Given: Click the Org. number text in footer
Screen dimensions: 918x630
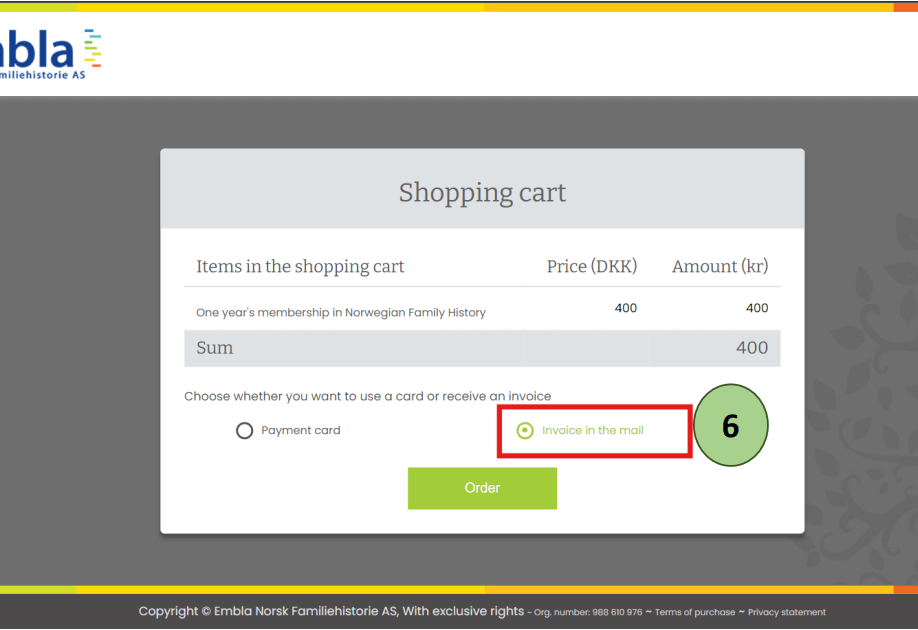Looking at the screenshot, I should click(588, 612).
